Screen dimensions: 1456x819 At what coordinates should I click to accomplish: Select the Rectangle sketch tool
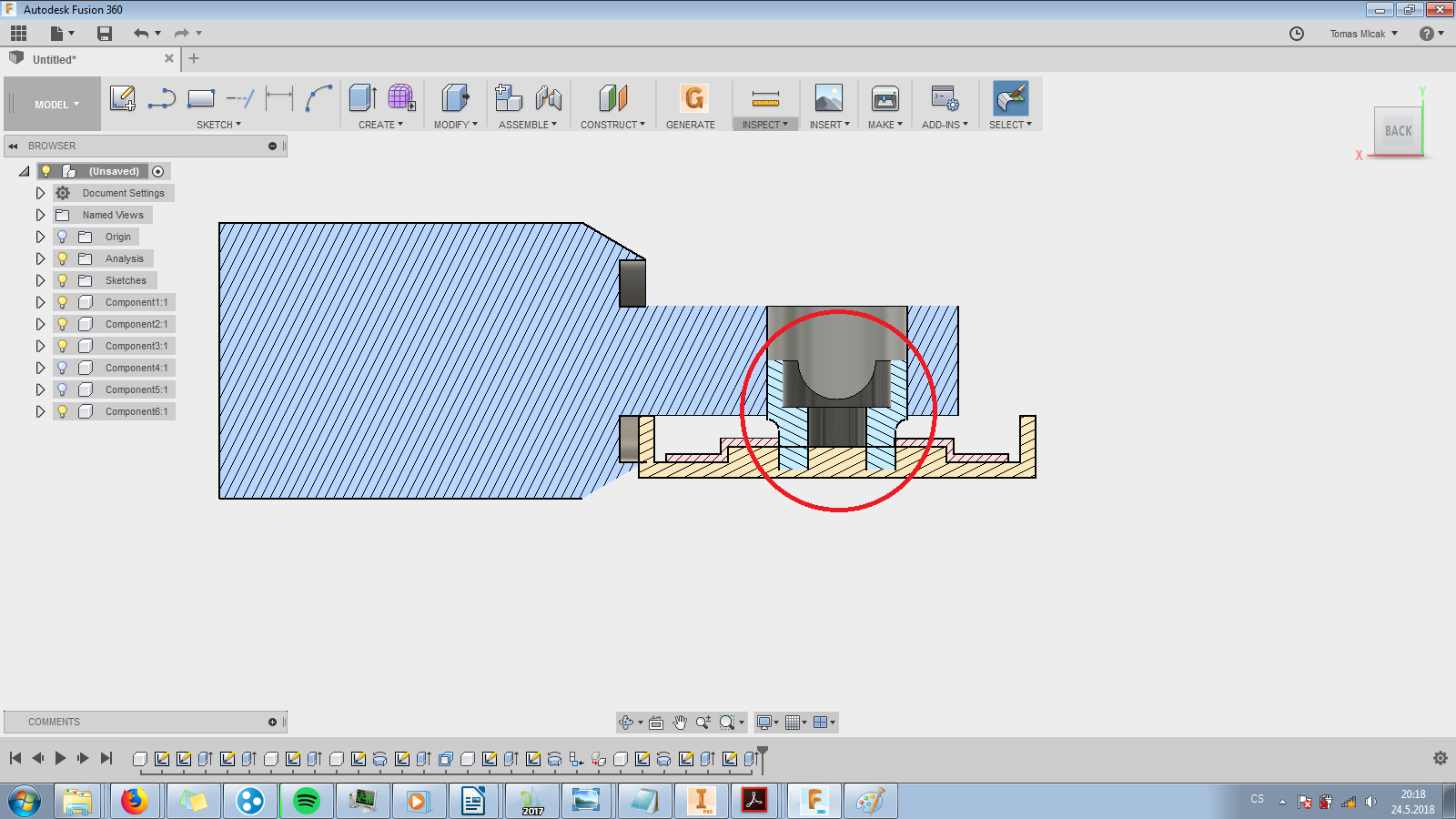tap(200, 98)
